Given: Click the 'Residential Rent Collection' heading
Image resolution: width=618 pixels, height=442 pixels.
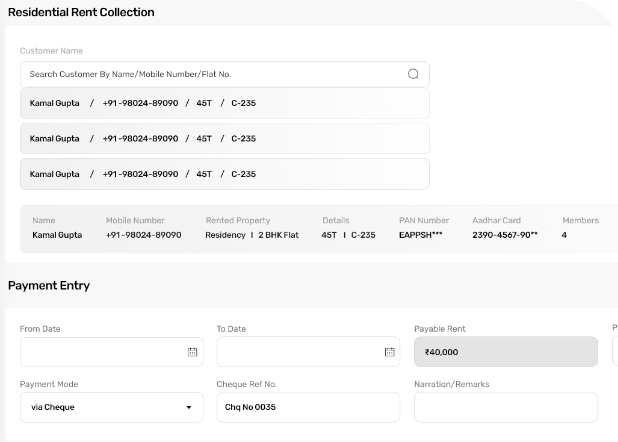Looking at the screenshot, I should [81, 12].
